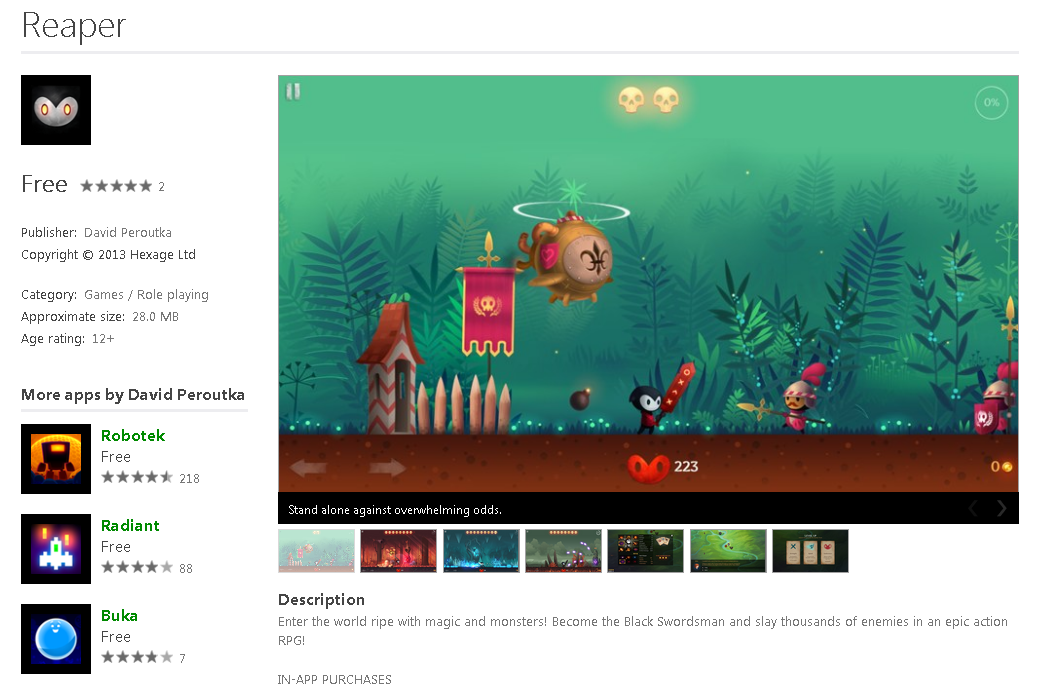Click the Robotek star rating 218

click(x=137, y=478)
